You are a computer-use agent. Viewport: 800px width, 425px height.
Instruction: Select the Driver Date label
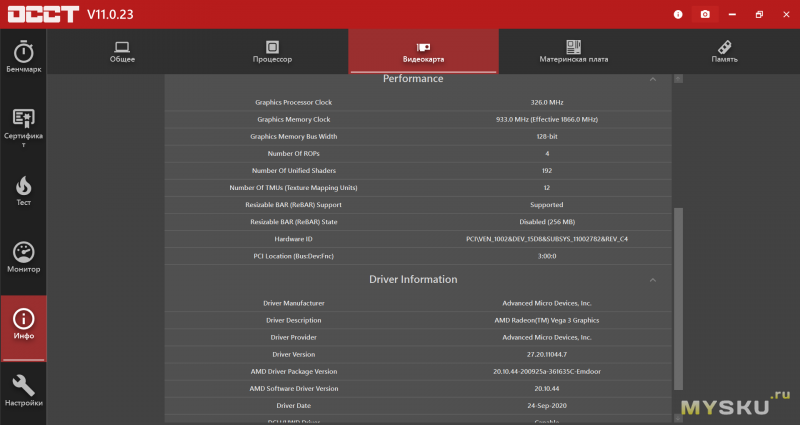point(293,406)
